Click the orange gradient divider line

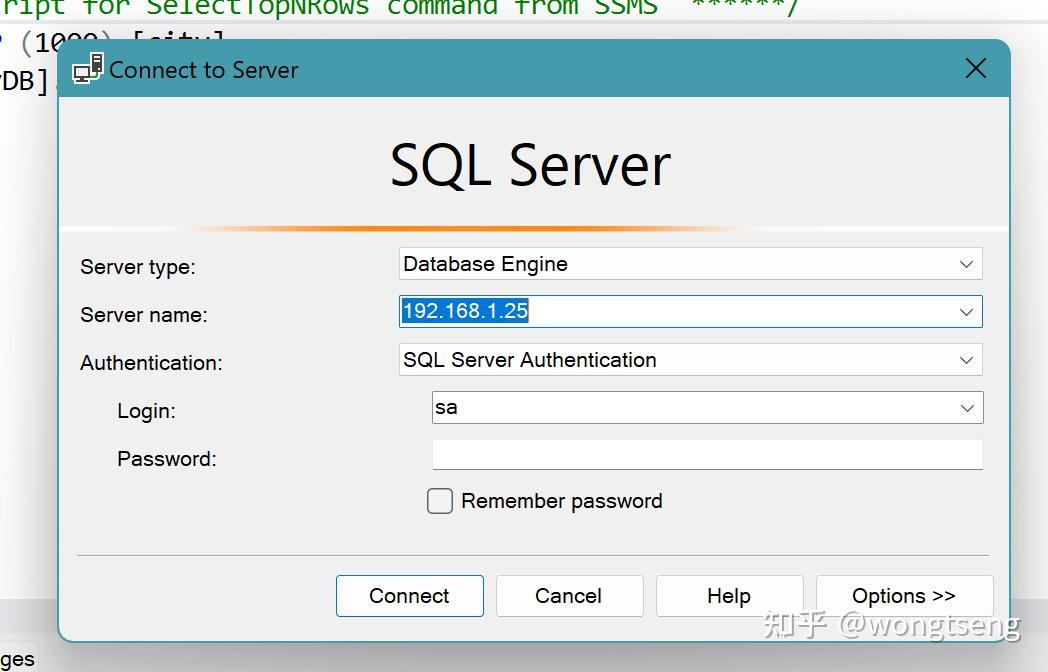tap(528, 227)
